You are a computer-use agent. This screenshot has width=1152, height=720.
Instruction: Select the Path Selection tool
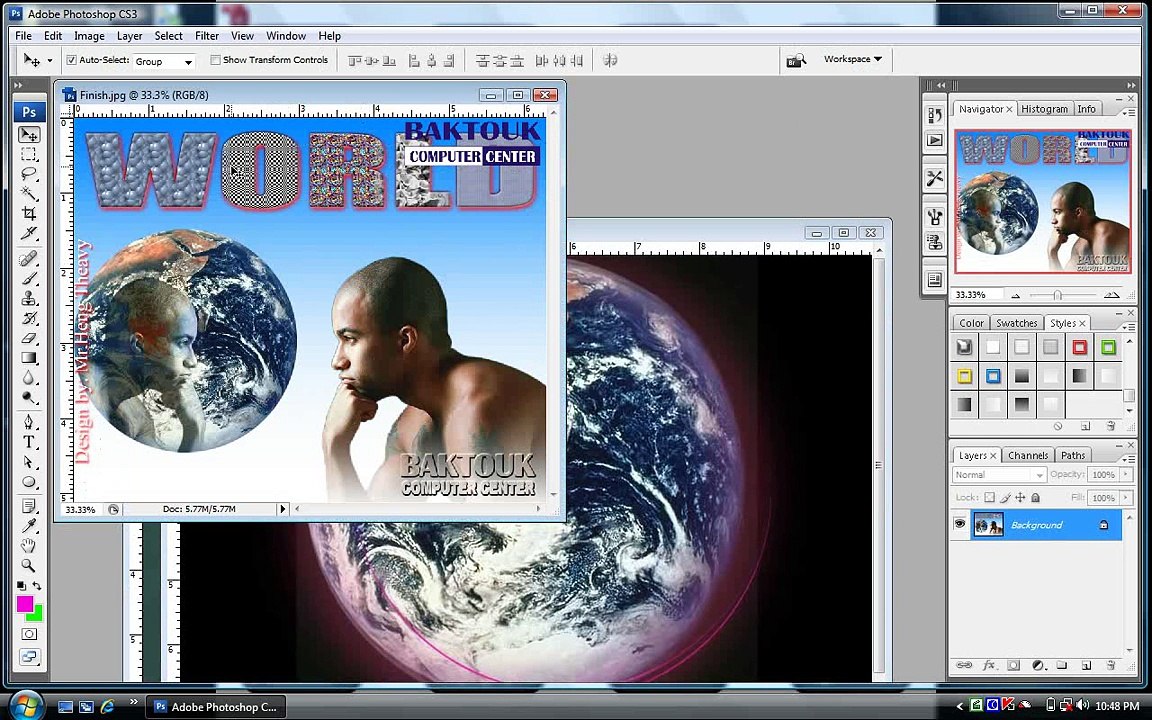pyautogui.click(x=29, y=462)
